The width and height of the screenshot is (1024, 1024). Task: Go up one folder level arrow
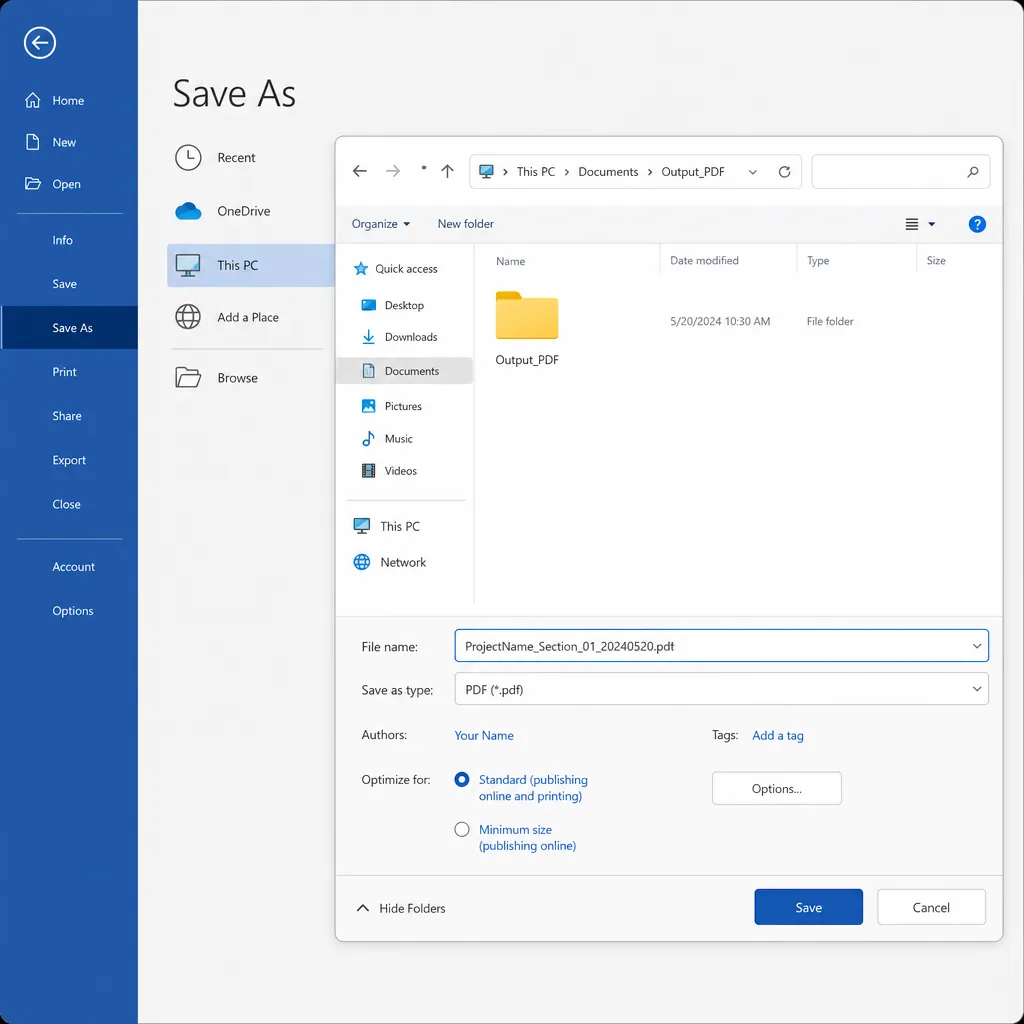pos(447,171)
